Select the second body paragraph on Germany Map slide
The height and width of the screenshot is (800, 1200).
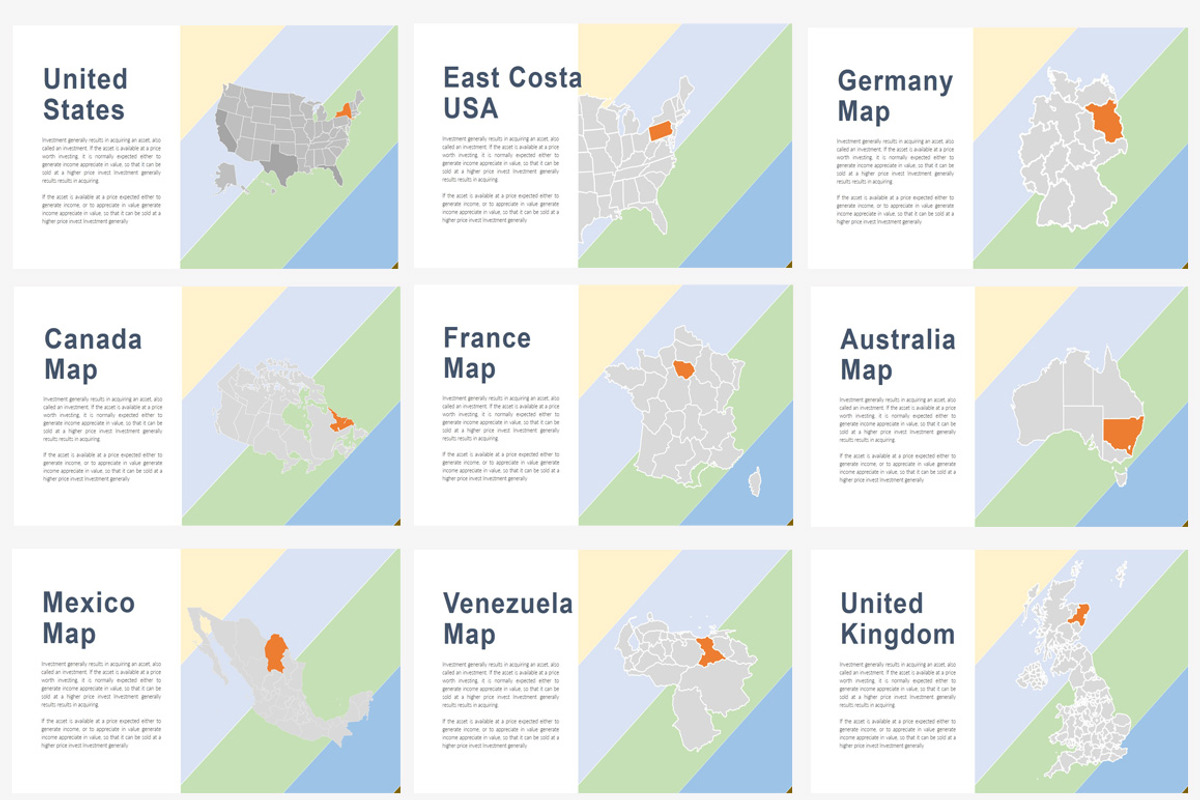[x=896, y=209]
